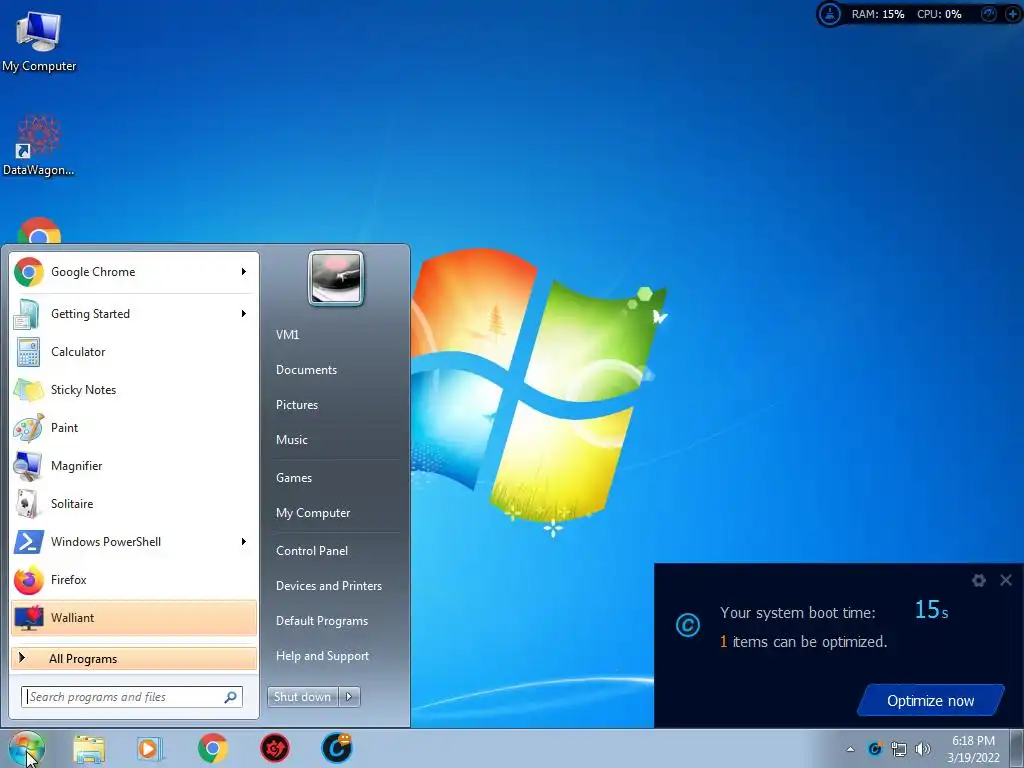Open Games from Start menu
1024x768 pixels.
point(294,478)
